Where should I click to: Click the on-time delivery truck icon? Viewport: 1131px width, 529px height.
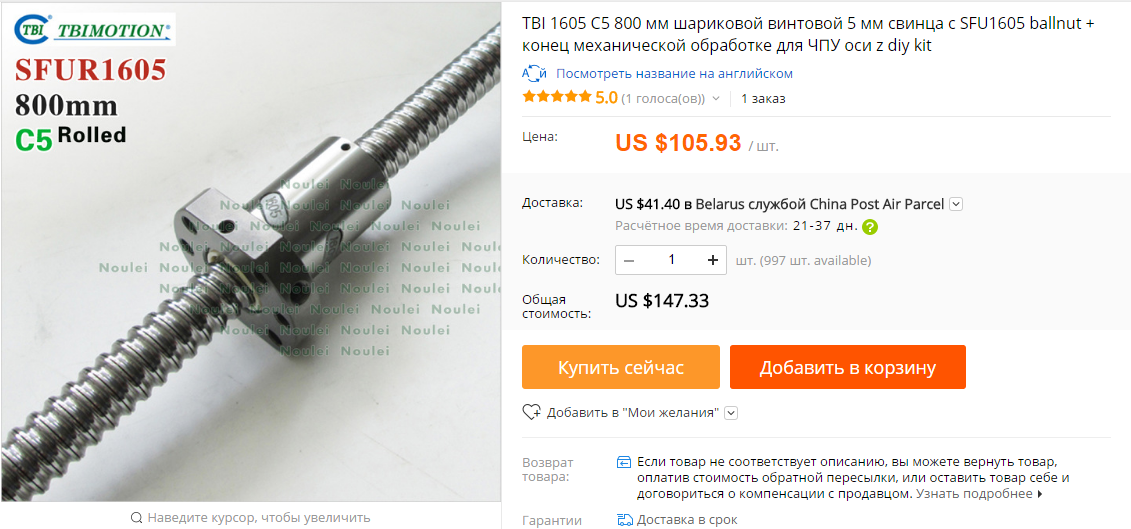pos(625,520)
